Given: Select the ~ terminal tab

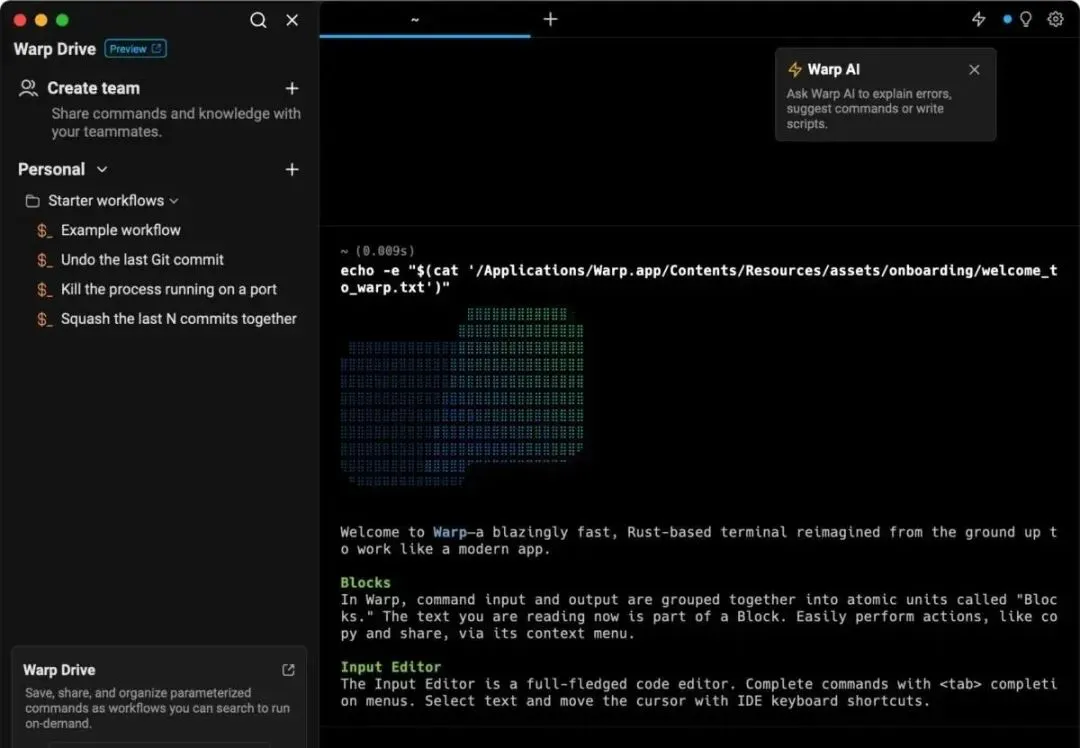Looking at the screenshot, I should [425, 19].
